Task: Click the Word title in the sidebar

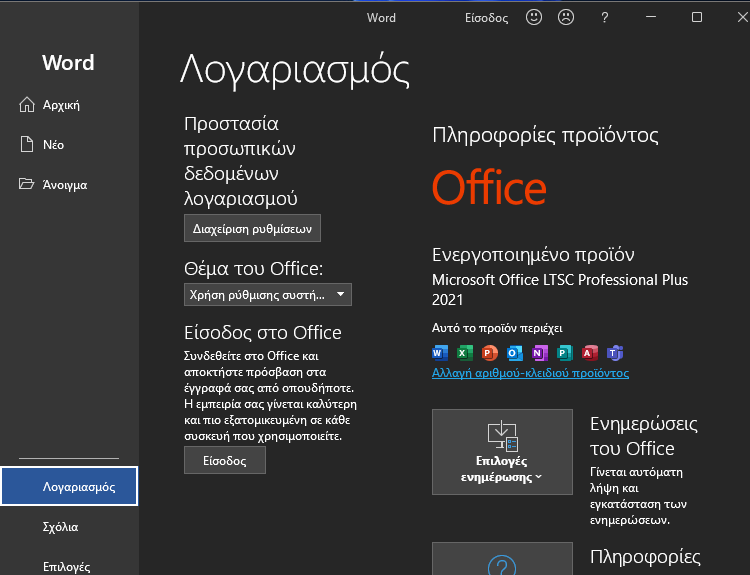Action: pos(68,63)
